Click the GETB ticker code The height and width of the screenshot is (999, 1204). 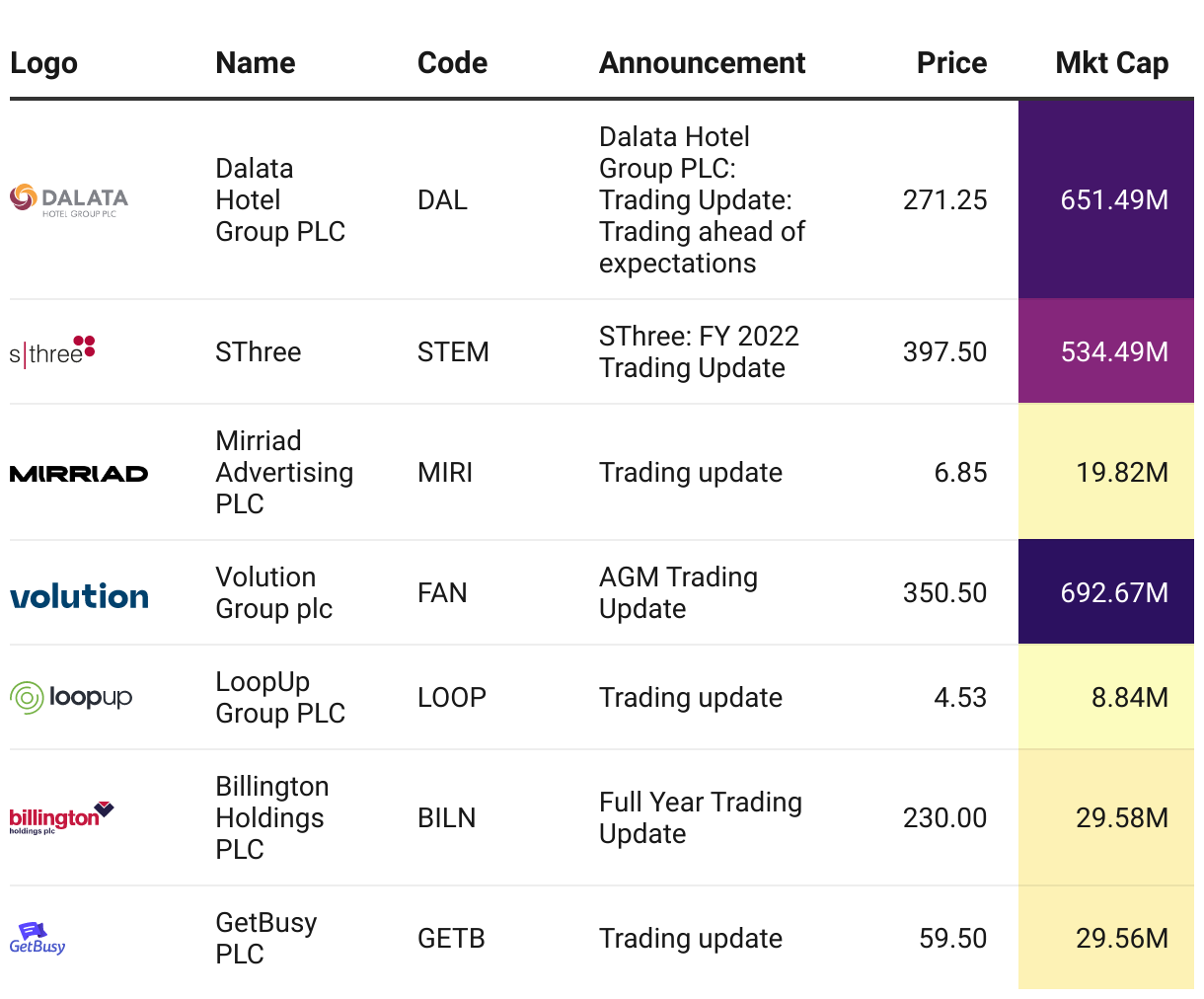tap(451, 939)
